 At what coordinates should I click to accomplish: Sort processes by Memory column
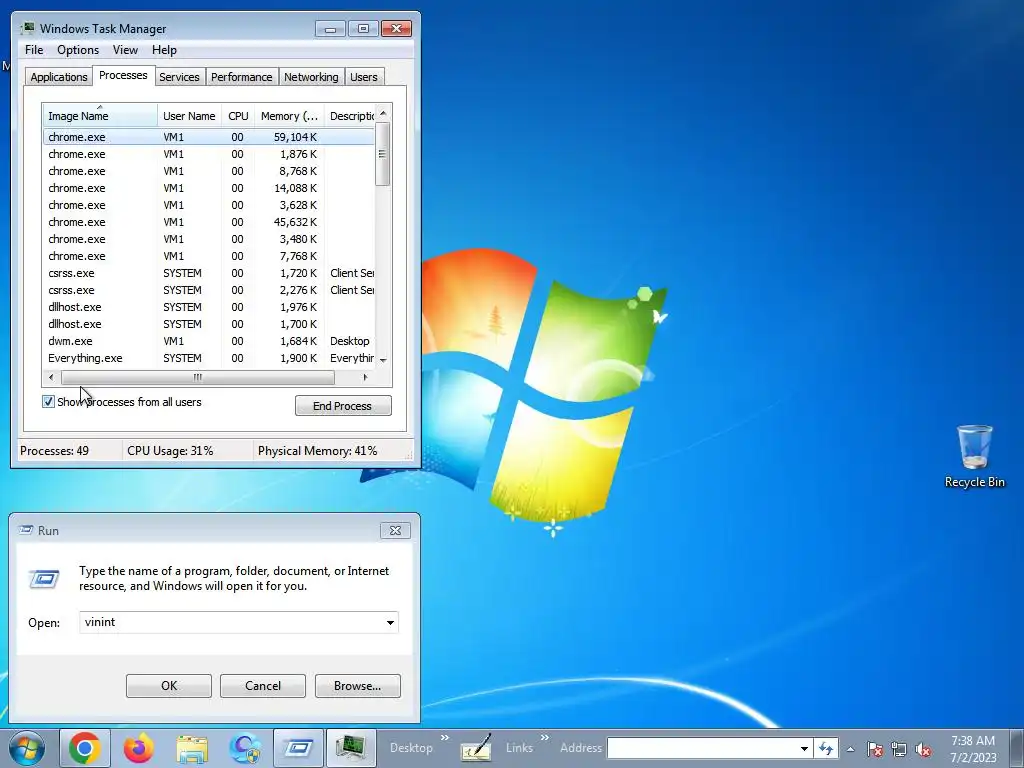pos(289,116)
